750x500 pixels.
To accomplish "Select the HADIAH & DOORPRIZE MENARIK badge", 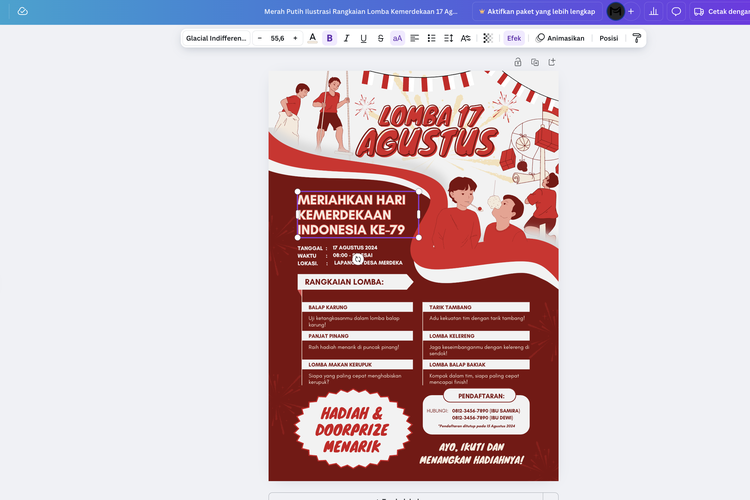I will (352, 430).
